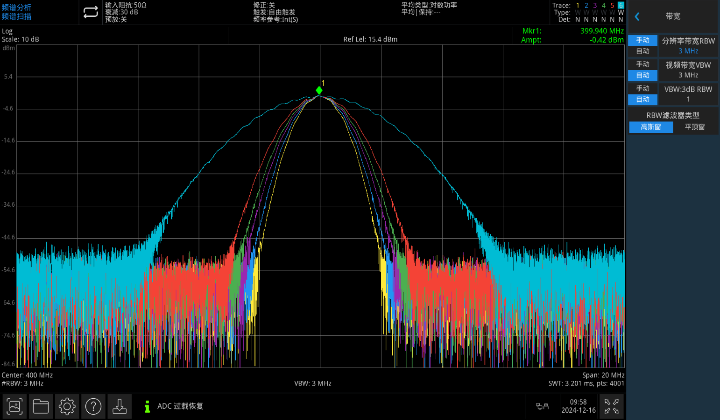Open the 输入阻抗 input settings block

coord(130,11)
